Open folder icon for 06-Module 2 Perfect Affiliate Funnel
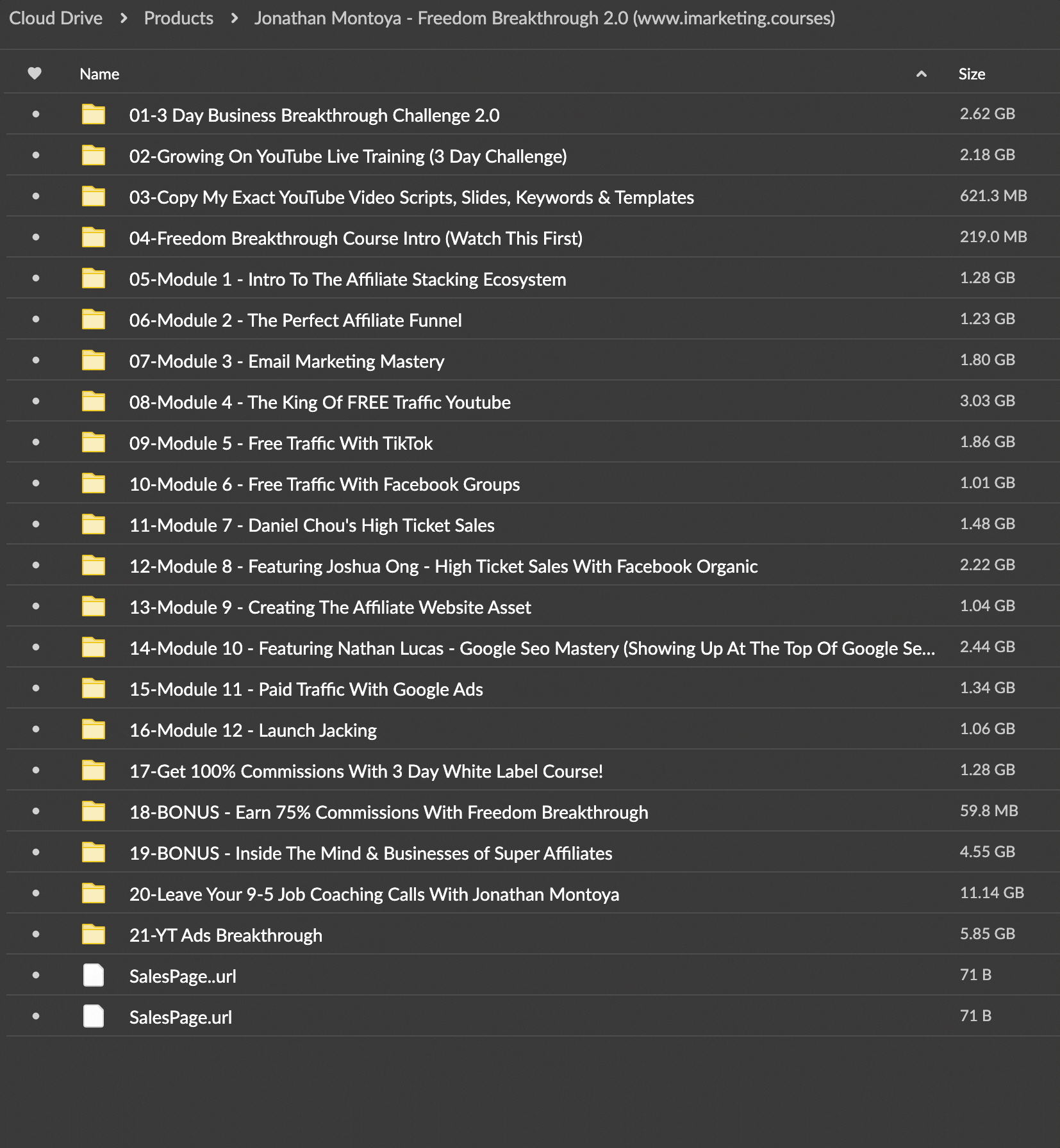Screen dimensions: 1060x1148 [94, 320]
